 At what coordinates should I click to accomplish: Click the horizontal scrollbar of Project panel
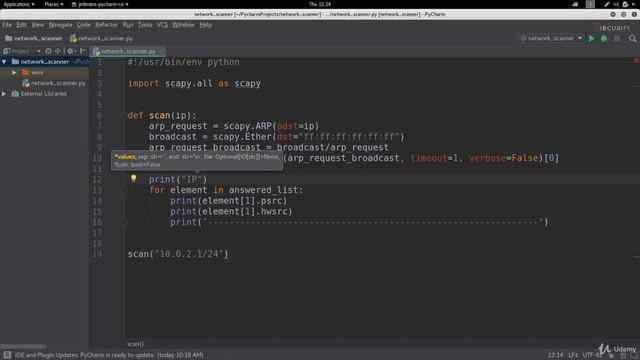(23, 346)
